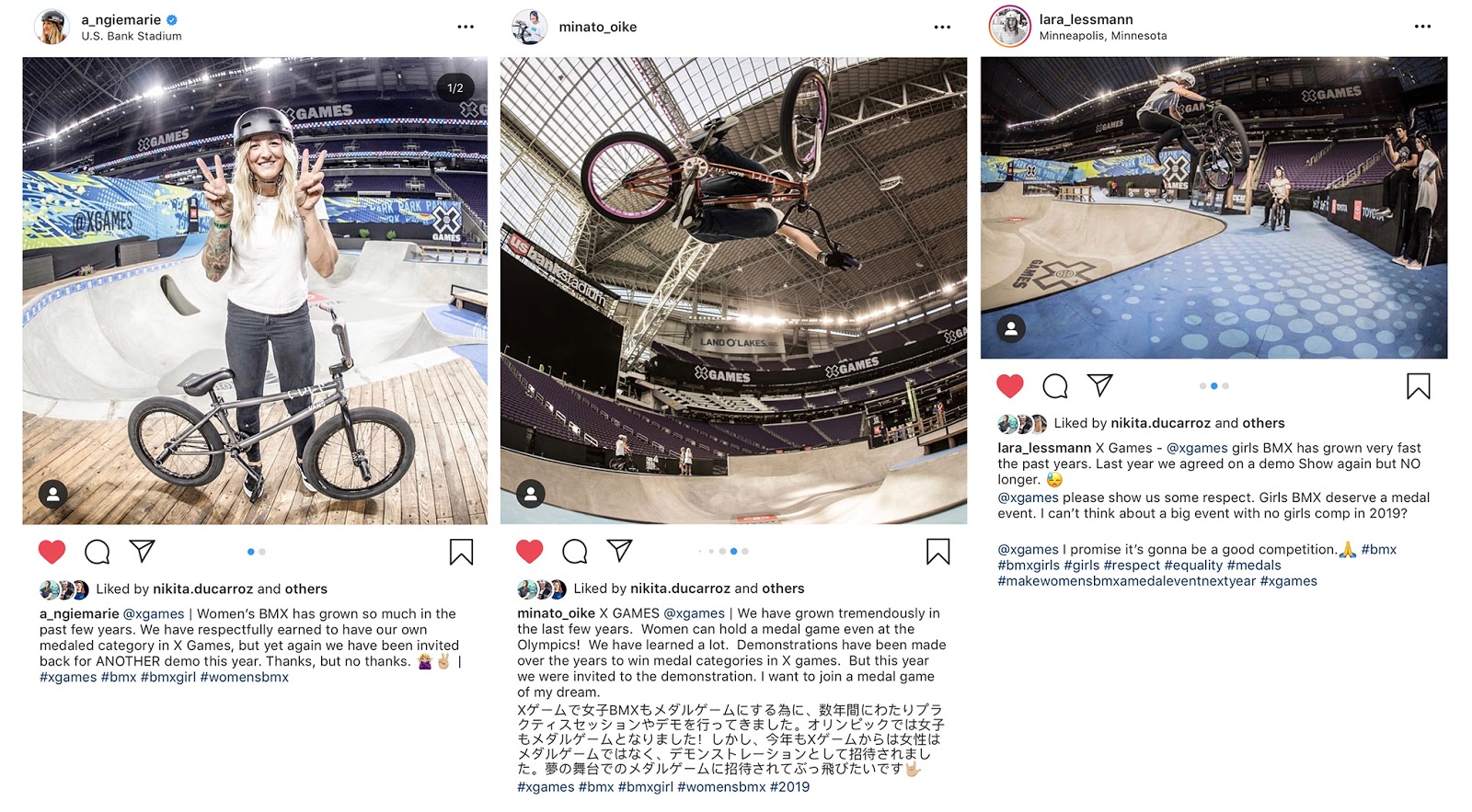Select the carousel page dots under minato_oike's photo

(724, 551)
